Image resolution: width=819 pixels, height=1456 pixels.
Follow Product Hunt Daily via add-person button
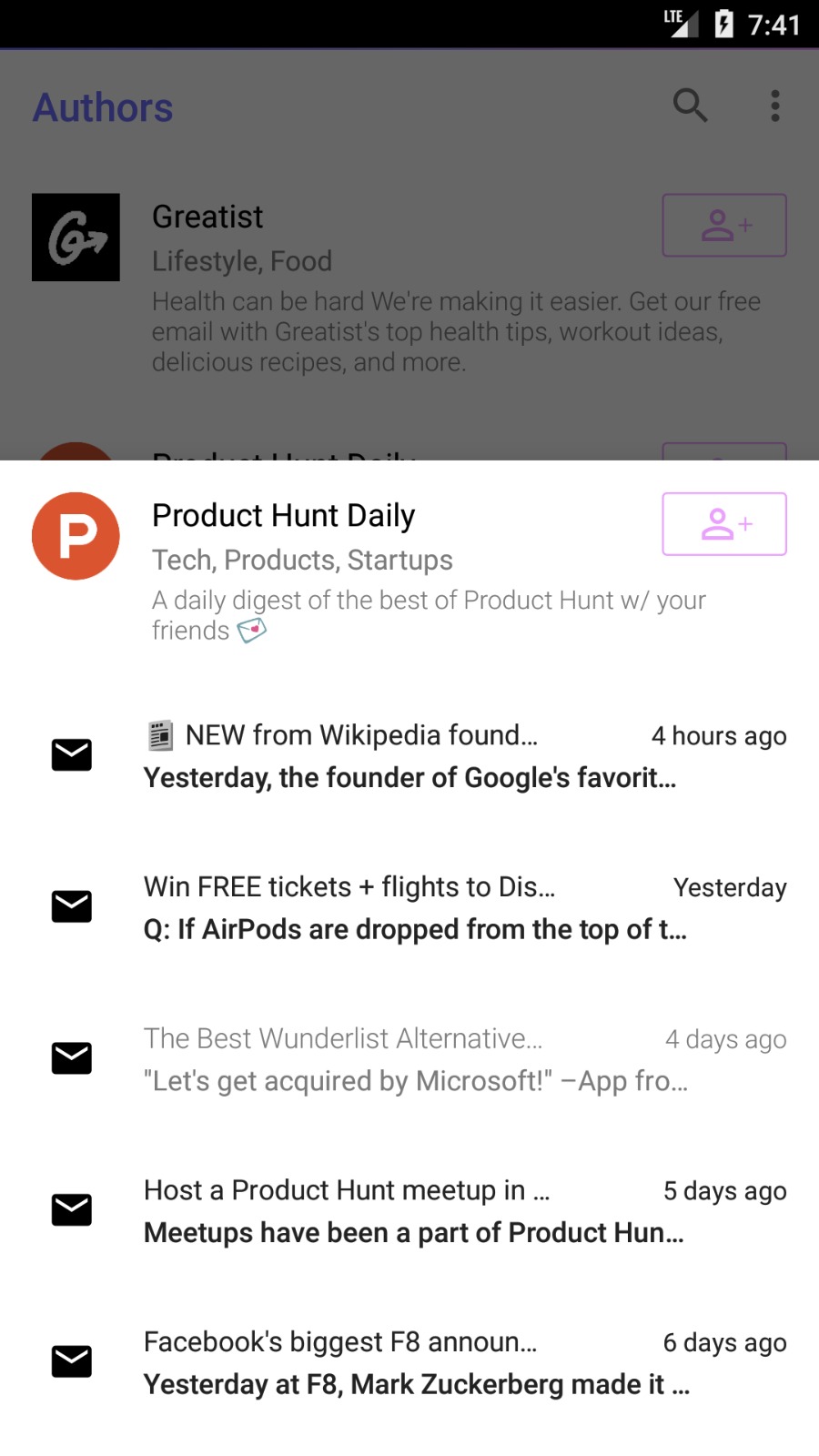point(723,523)
